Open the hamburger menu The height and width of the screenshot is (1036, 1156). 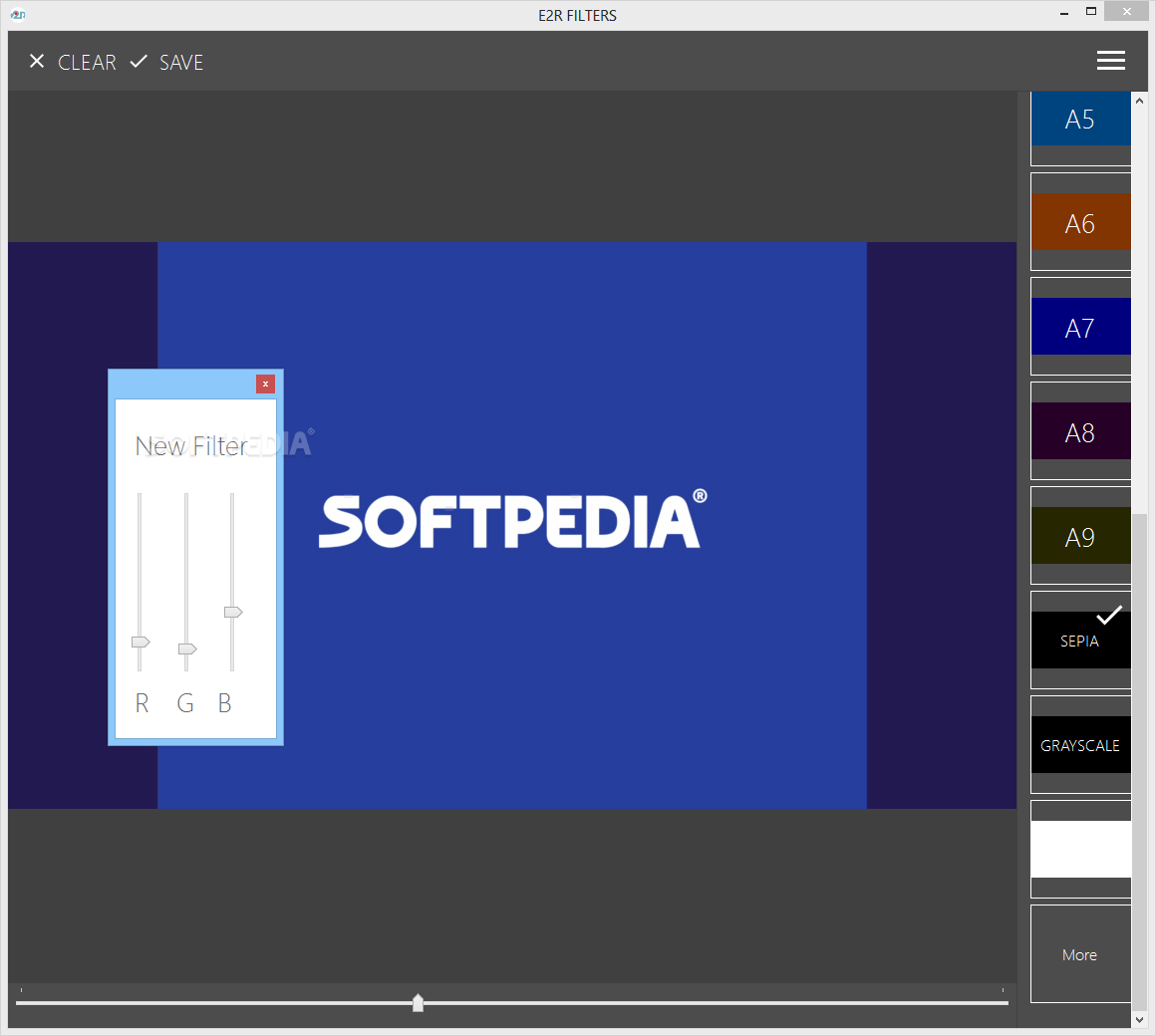point(1110,61)
